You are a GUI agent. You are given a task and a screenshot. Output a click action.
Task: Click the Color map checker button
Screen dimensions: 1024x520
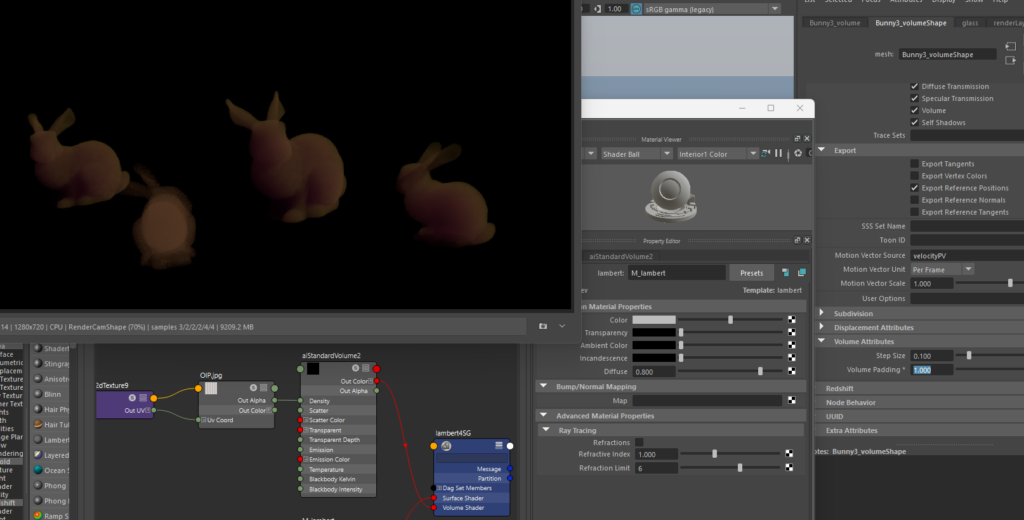click(792, 319)
